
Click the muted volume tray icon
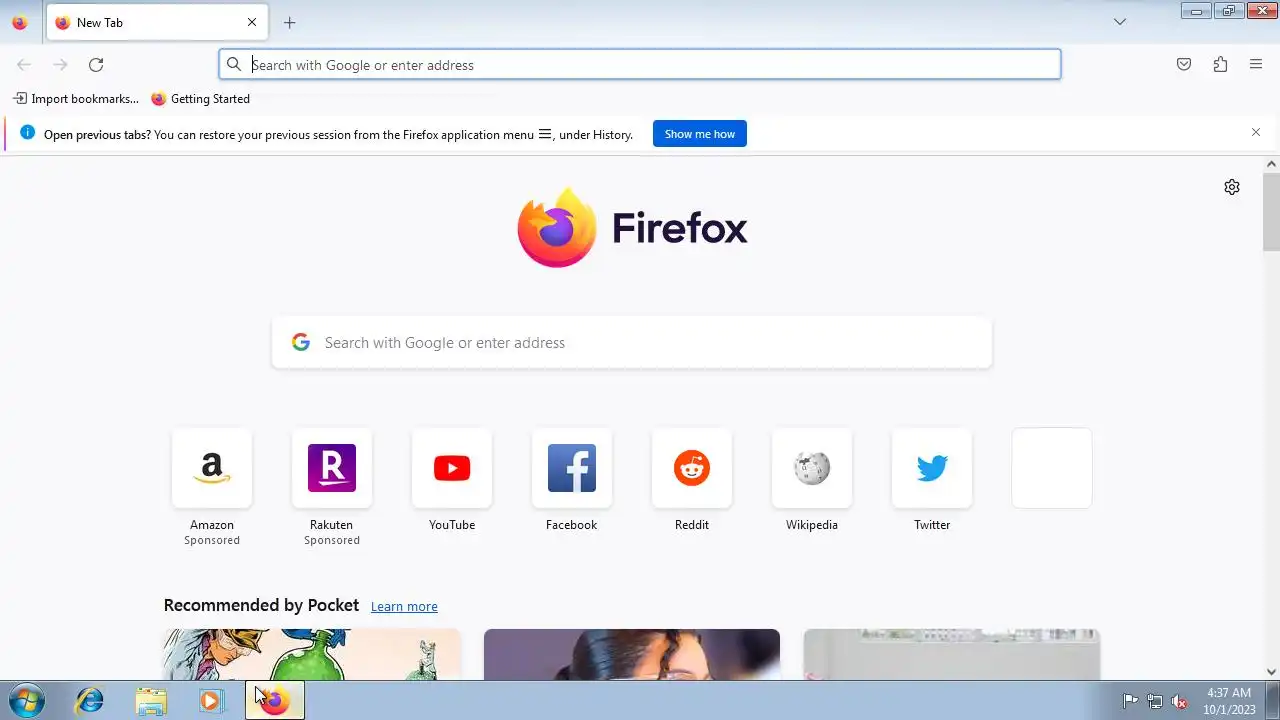click(1180, 701)
